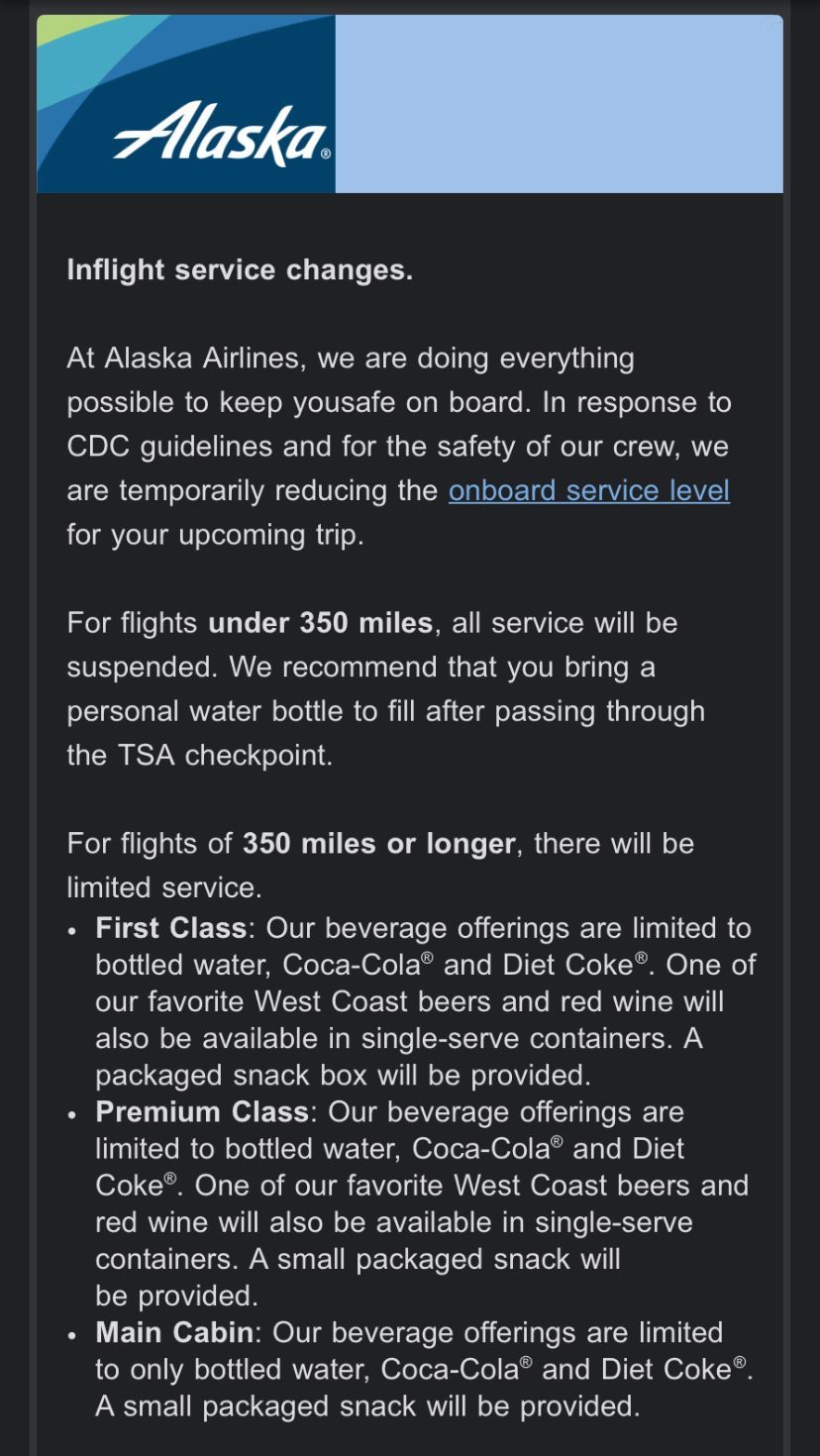The width and height of the screenshot is (820, 1456).
Task: Click the bullet dot before Main Cabin
Action: click(72, 1337)
